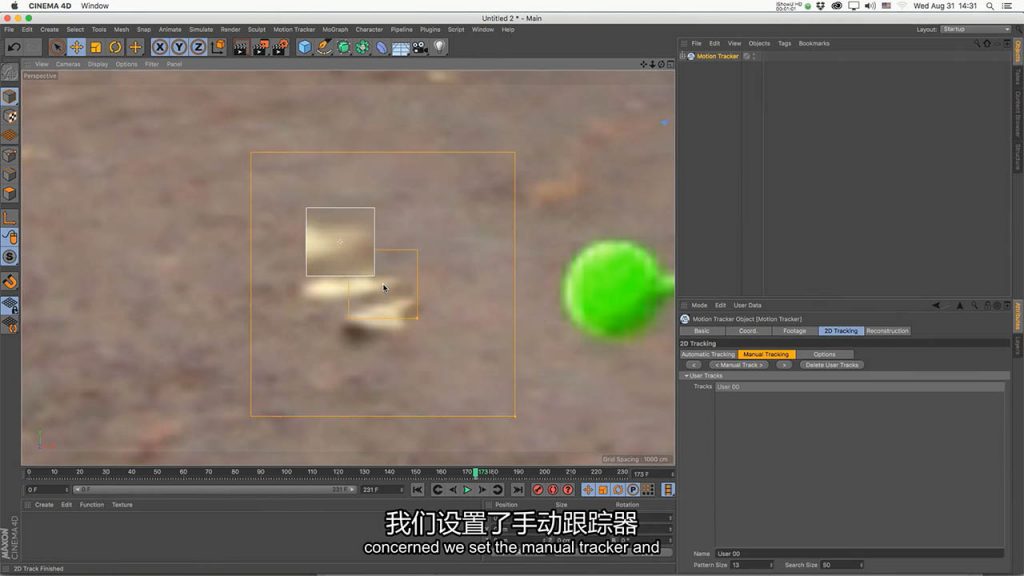The image size is (1024, 576).
Task: Click the track Name input field
Action: click(x=859, y=554)
